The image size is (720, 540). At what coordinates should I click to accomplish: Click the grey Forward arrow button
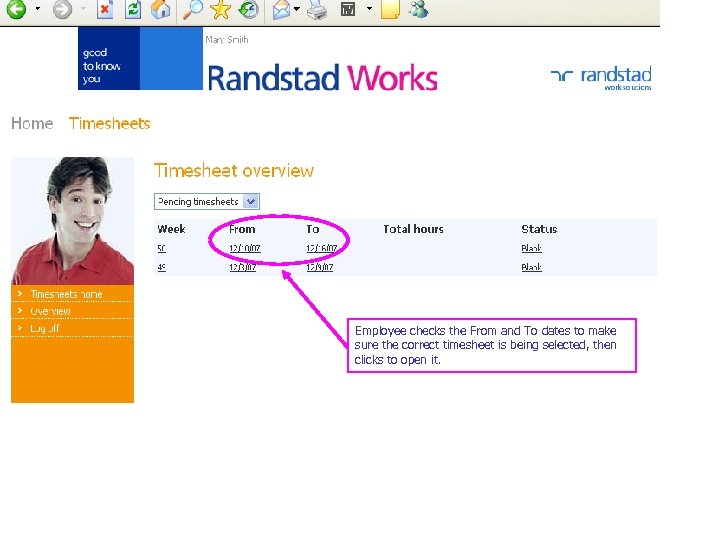(62, 9)
